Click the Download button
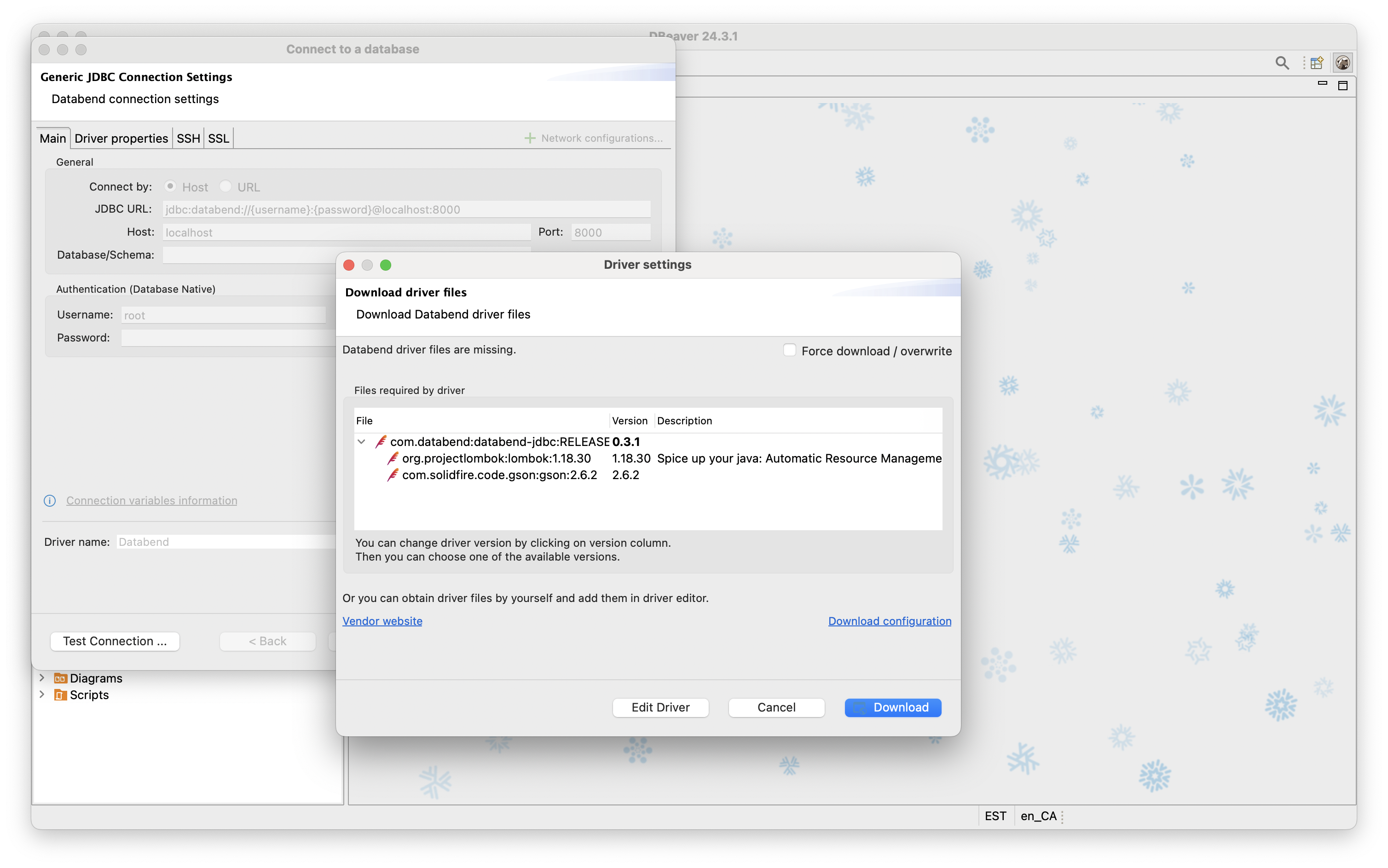This screenshot has width=1388, height=868. click(x=893, y=707)
